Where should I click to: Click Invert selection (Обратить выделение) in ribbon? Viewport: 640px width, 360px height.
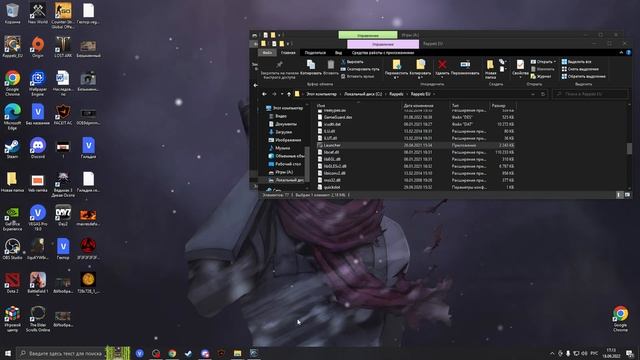584,76
